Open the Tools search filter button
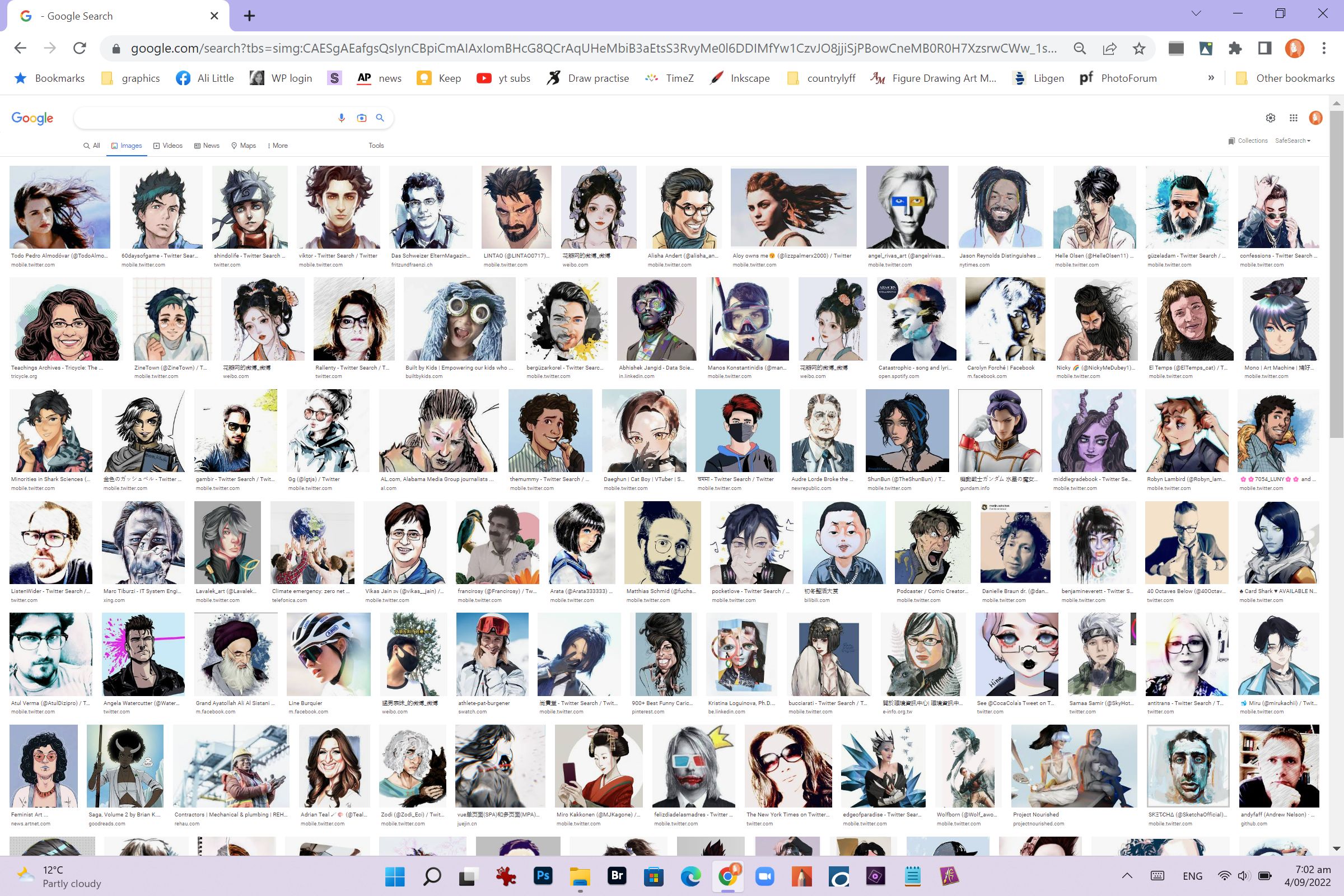 376,146
